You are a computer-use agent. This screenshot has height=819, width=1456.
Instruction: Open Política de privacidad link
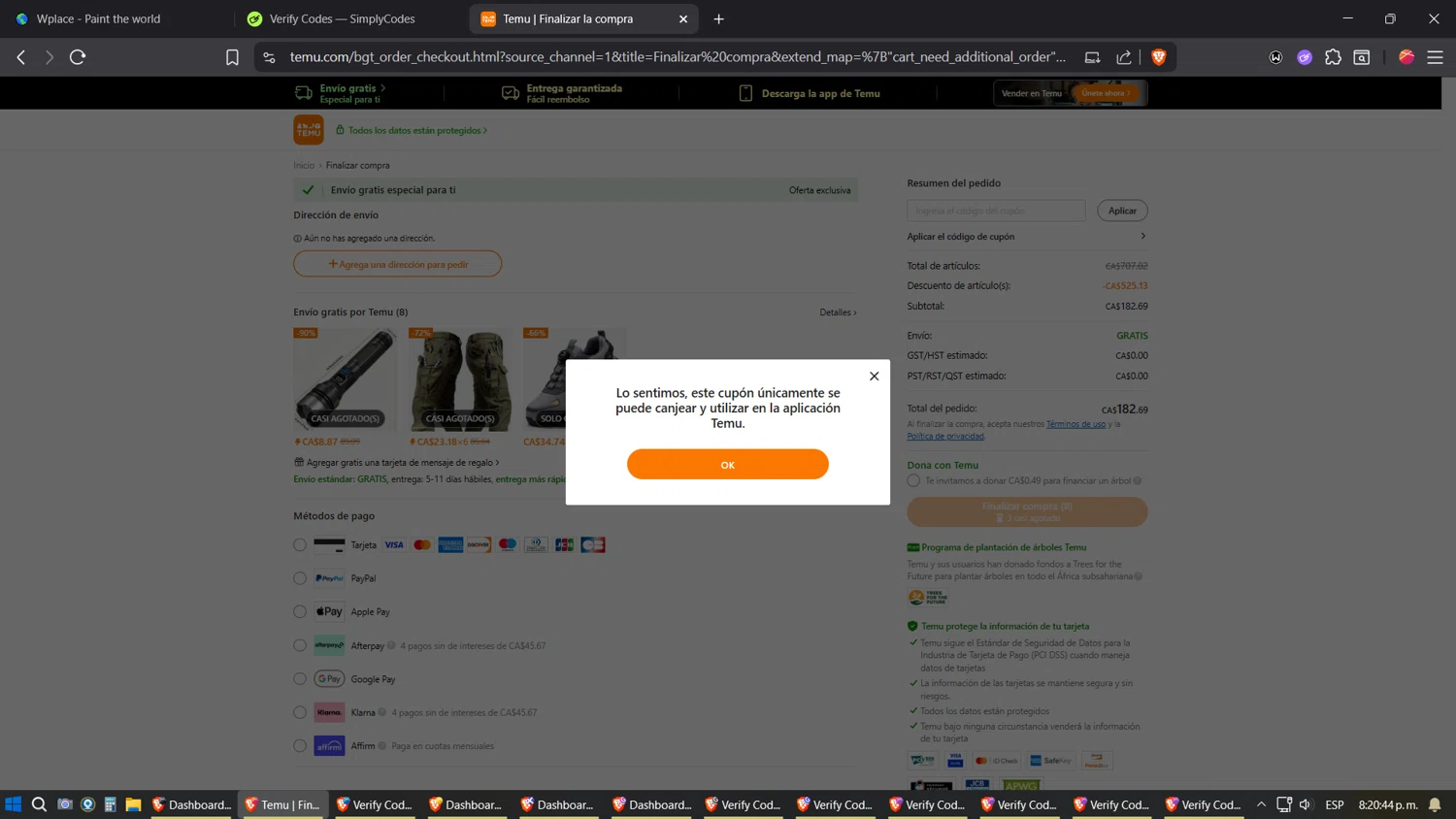(x=945, y=437)
